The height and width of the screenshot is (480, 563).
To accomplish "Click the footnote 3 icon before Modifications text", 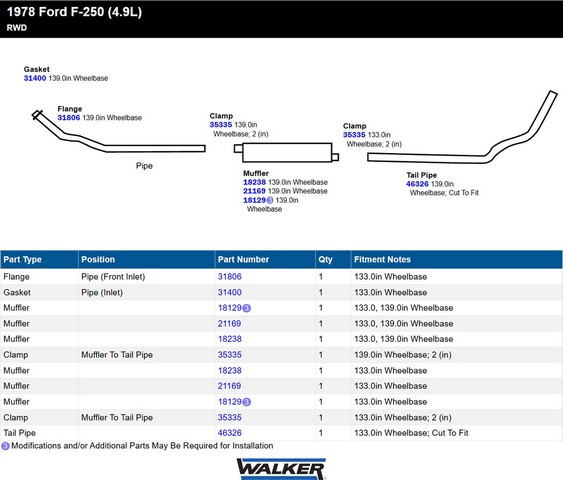I will 5,446.
